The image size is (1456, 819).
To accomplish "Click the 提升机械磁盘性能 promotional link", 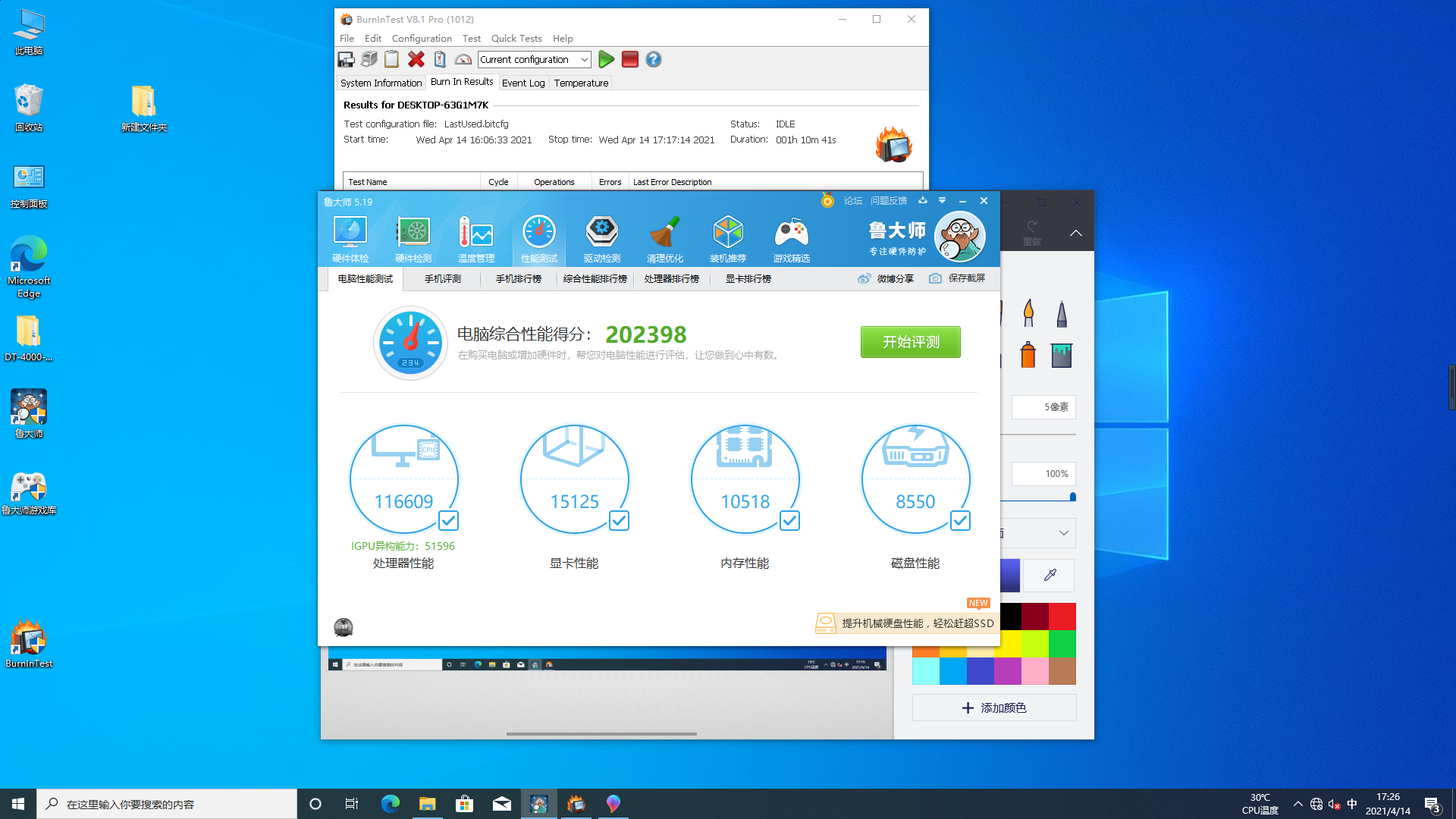I will pyautogui.click(x=905, y=622).
